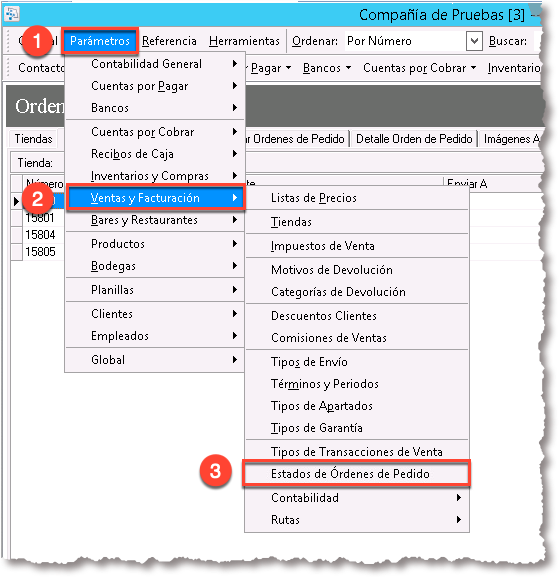This screenshot has width=559, height=577.
Task: Switch to the Tiendas tab
Action: pos(33,139)
